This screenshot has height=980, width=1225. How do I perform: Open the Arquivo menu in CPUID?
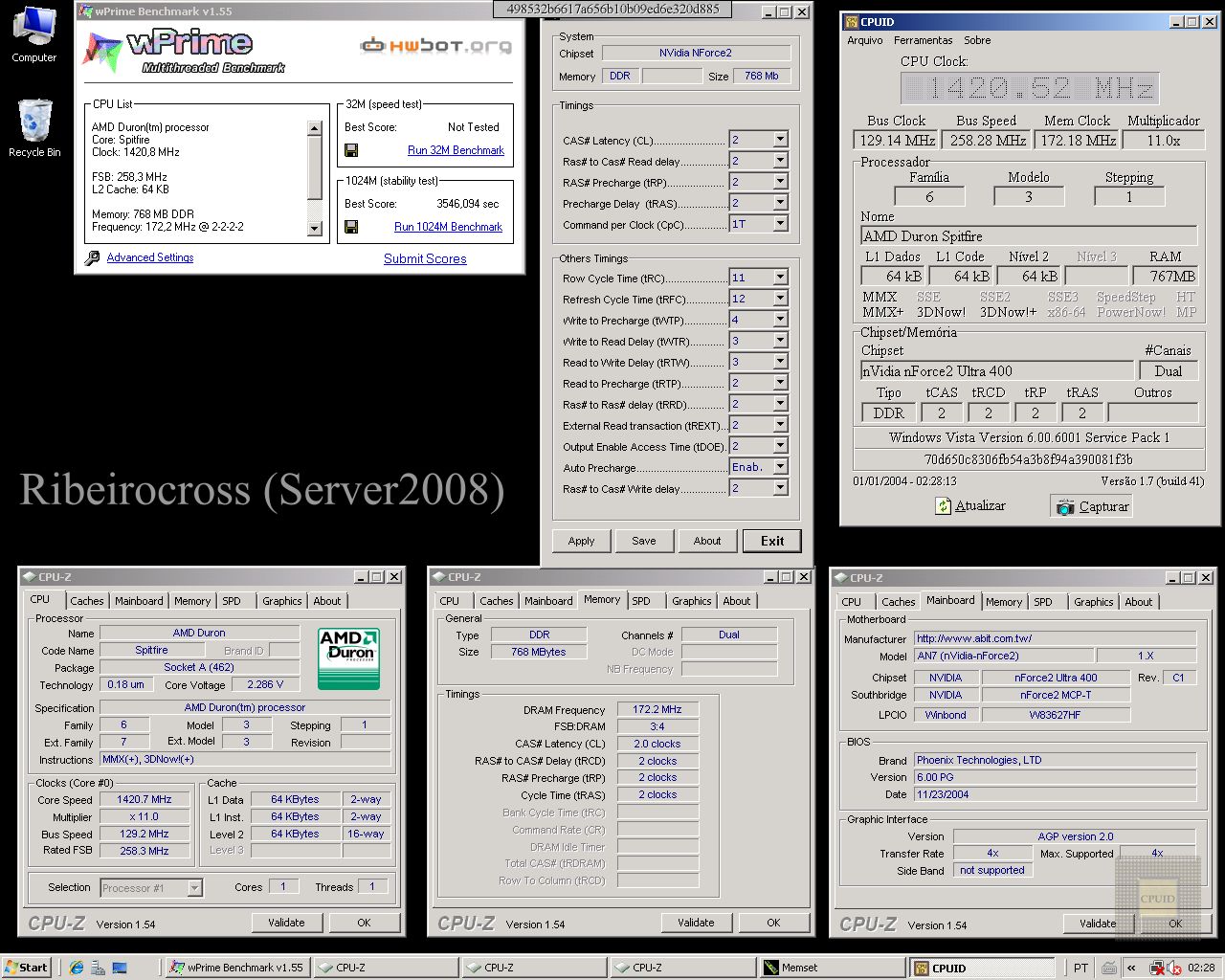point(865,40)
